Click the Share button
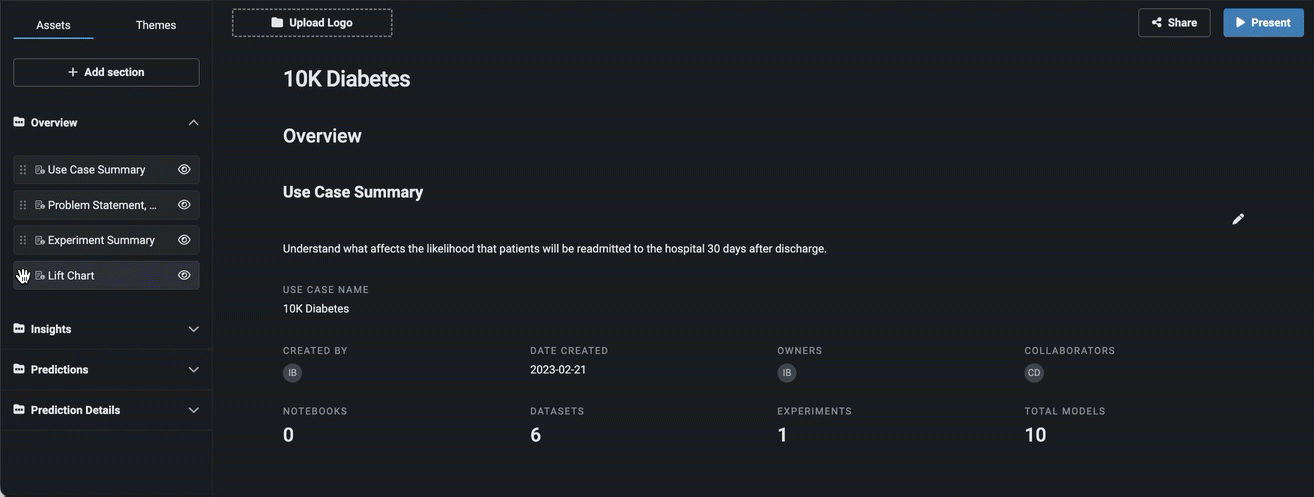Viewport: 1314px width, 497px height. coord(1174,23)
